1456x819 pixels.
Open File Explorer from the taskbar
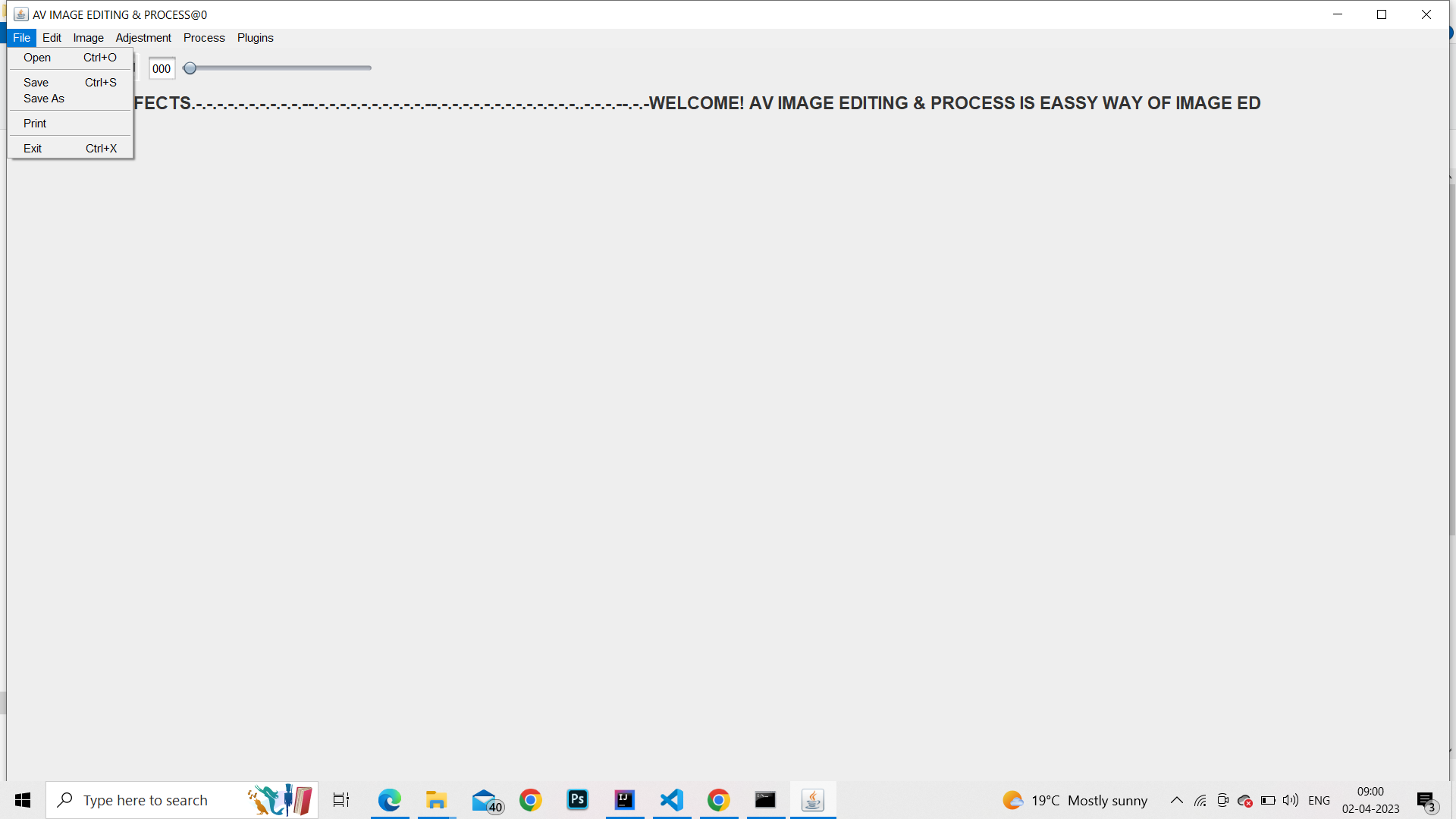click(x=436, y=799)
